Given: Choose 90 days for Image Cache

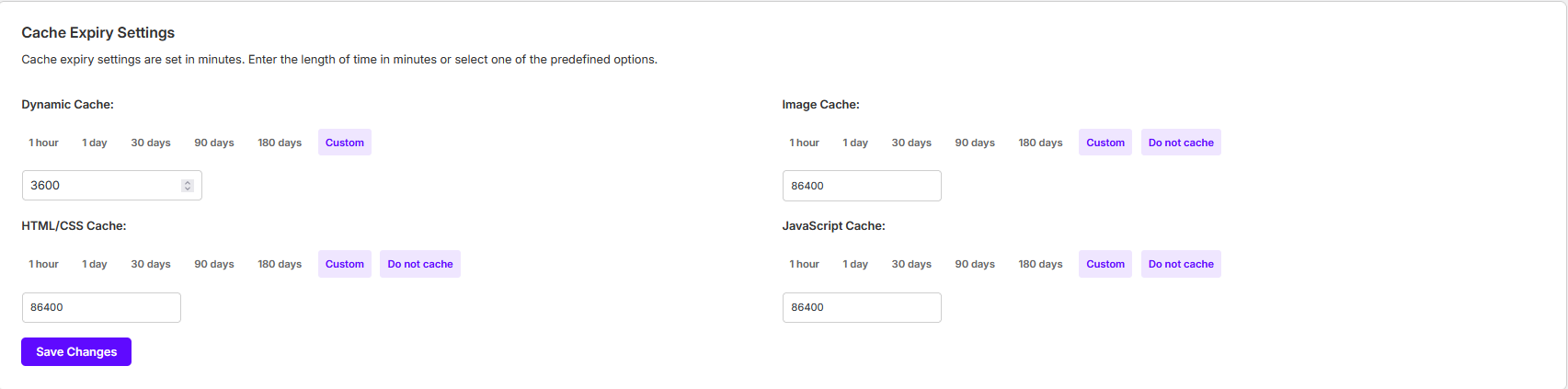Looking at the screenshot, I should [975, 143].
